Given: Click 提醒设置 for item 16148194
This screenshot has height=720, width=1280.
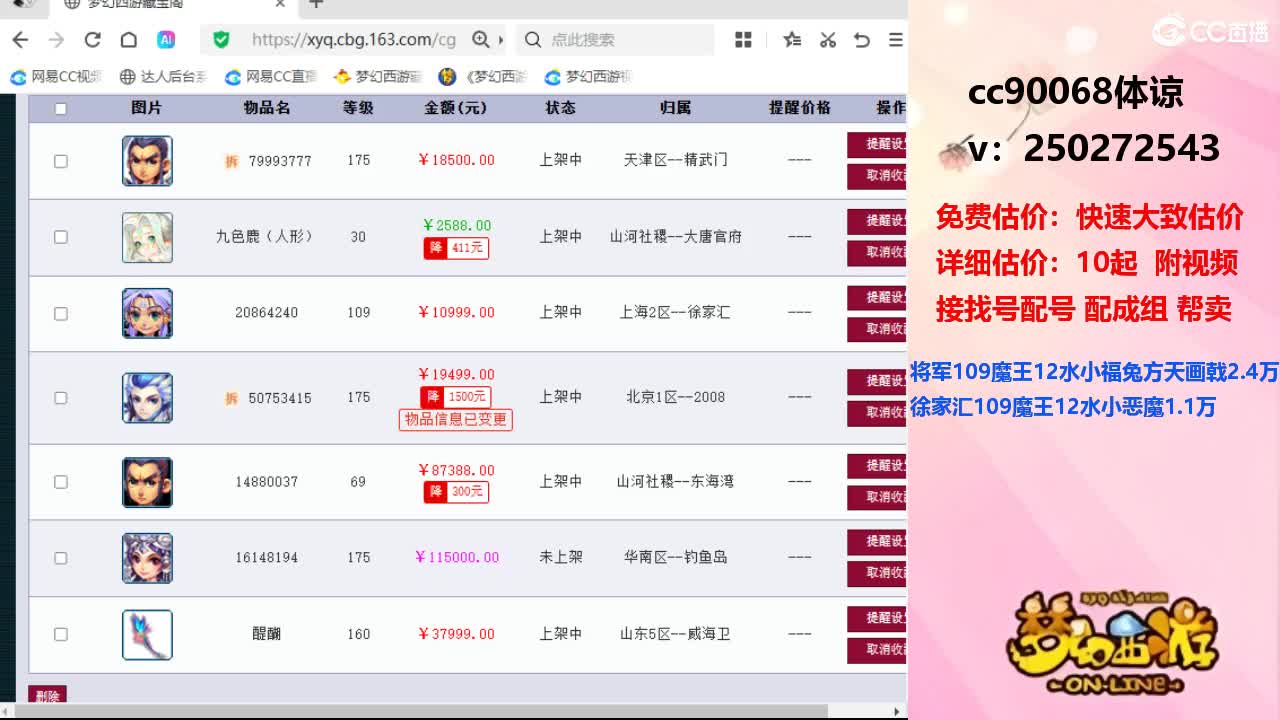Looking at the screenshot, I should pyautogui.click(x=877, y=541).
